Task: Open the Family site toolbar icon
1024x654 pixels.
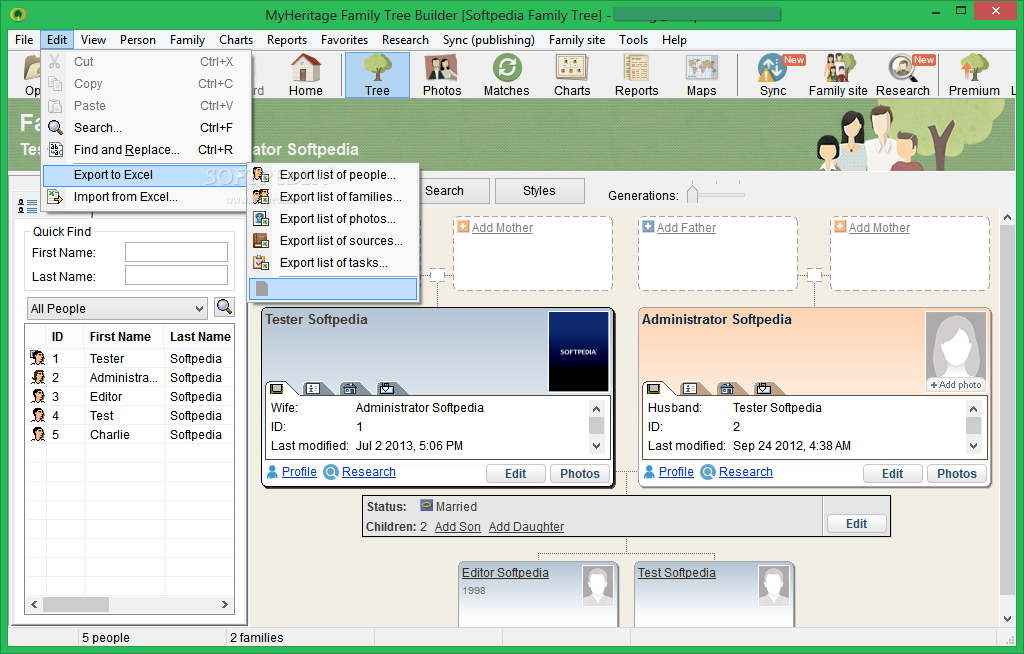Action: coord(838,75)
